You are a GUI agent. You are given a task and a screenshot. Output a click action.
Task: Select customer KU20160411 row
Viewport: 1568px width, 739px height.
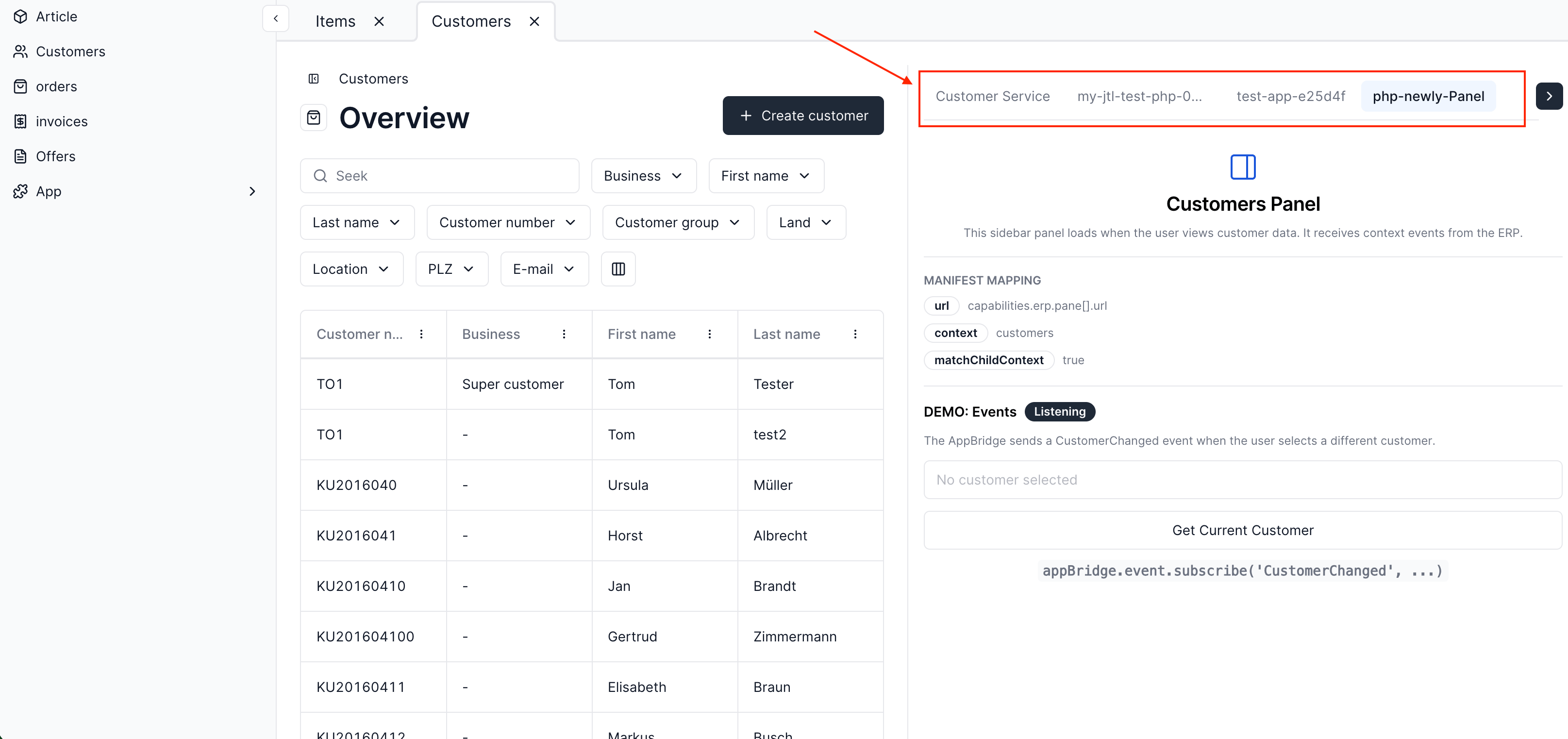click(592, 687)
